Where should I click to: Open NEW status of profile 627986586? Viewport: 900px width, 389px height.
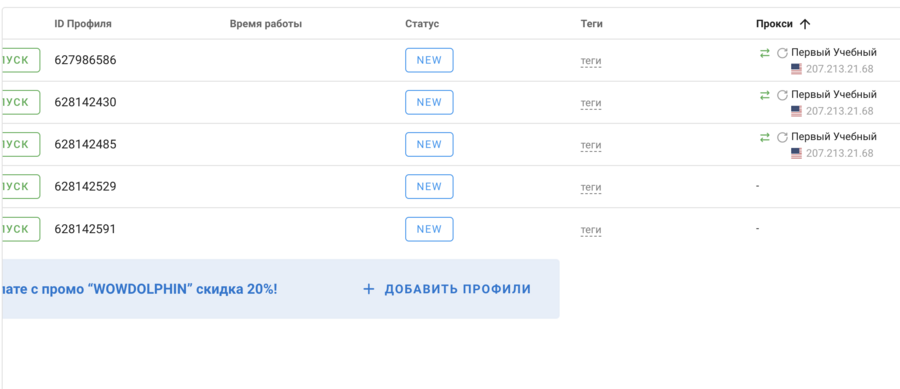pos(429,60)
